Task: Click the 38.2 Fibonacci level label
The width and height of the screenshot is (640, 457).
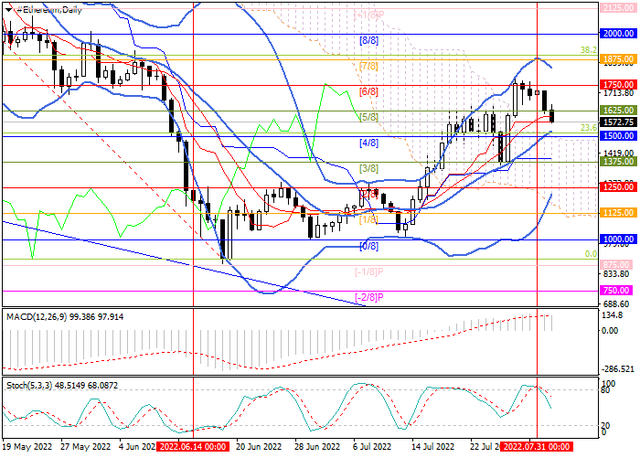Action: tap(589, 49)
